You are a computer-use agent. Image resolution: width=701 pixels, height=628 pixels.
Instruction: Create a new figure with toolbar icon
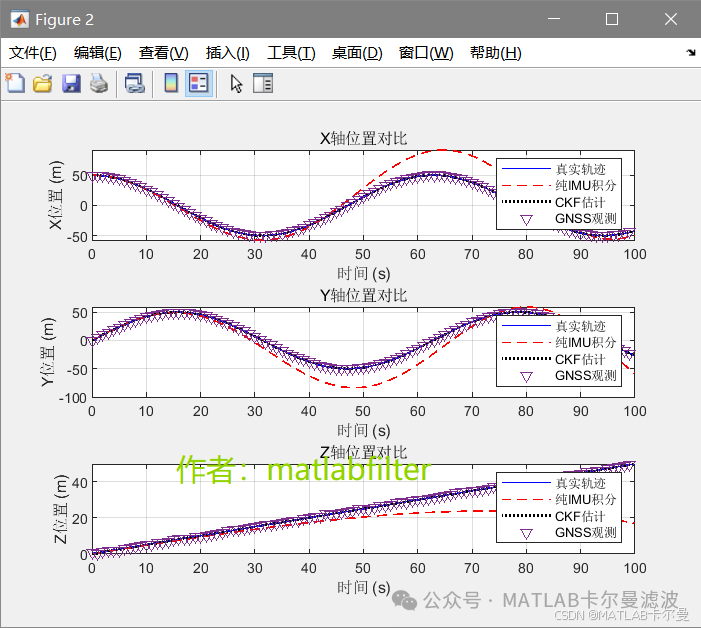tap(15, 83)
